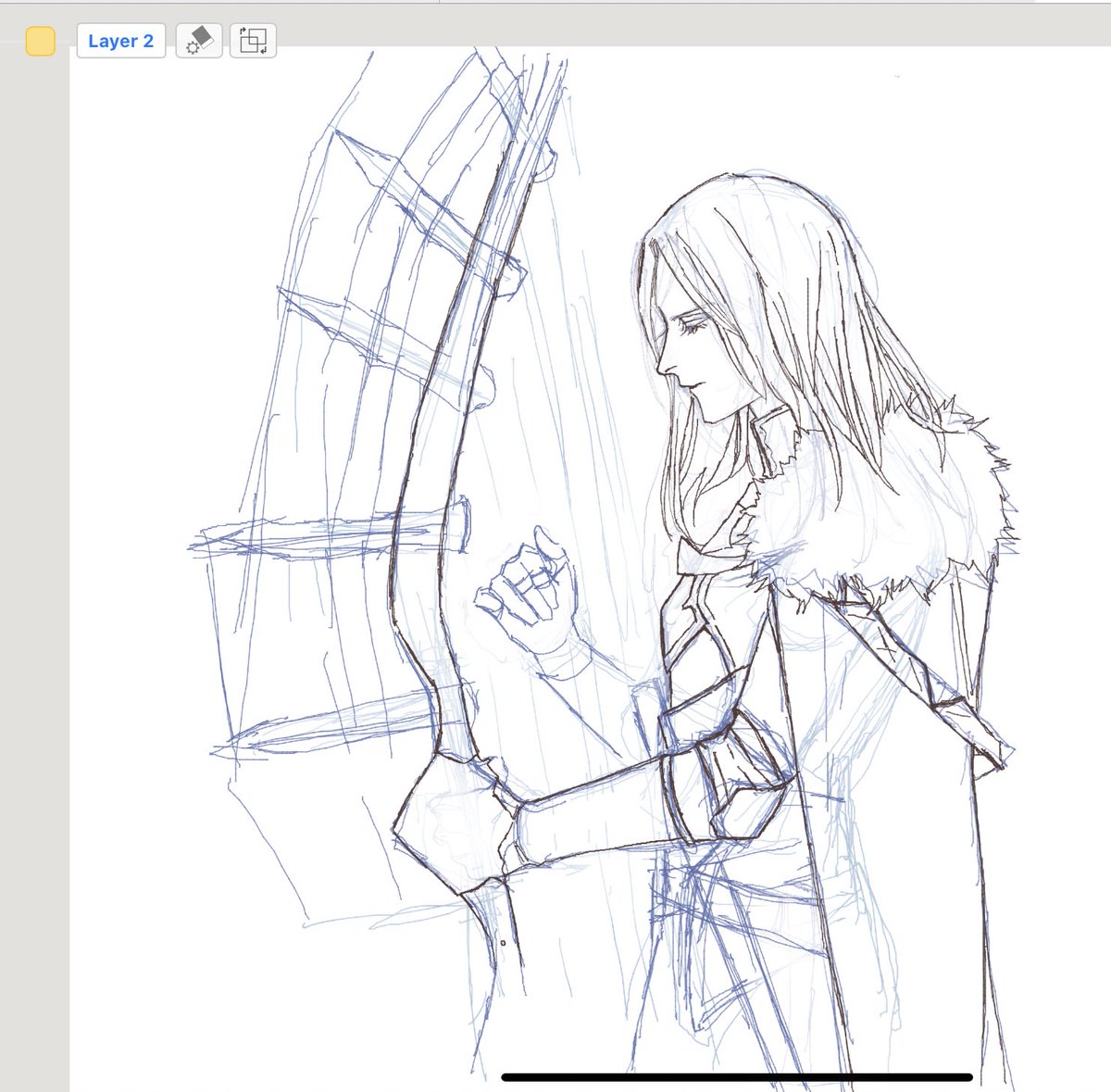Image resolution: width=1111 pixels, height=1092 pixels.
Task: Tap the yellow color swatch
Action: pos(41,42)
